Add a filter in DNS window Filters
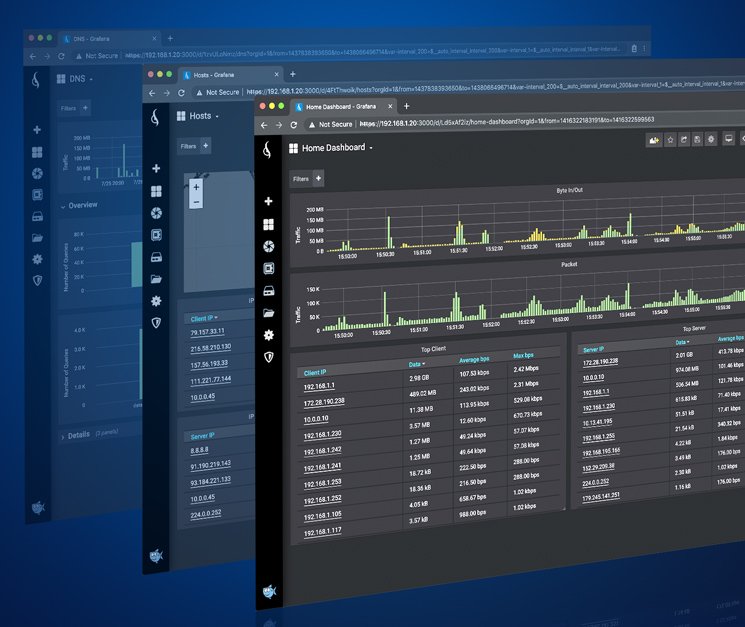The width and height of the screenshot is (745, 627). point(85,108)
